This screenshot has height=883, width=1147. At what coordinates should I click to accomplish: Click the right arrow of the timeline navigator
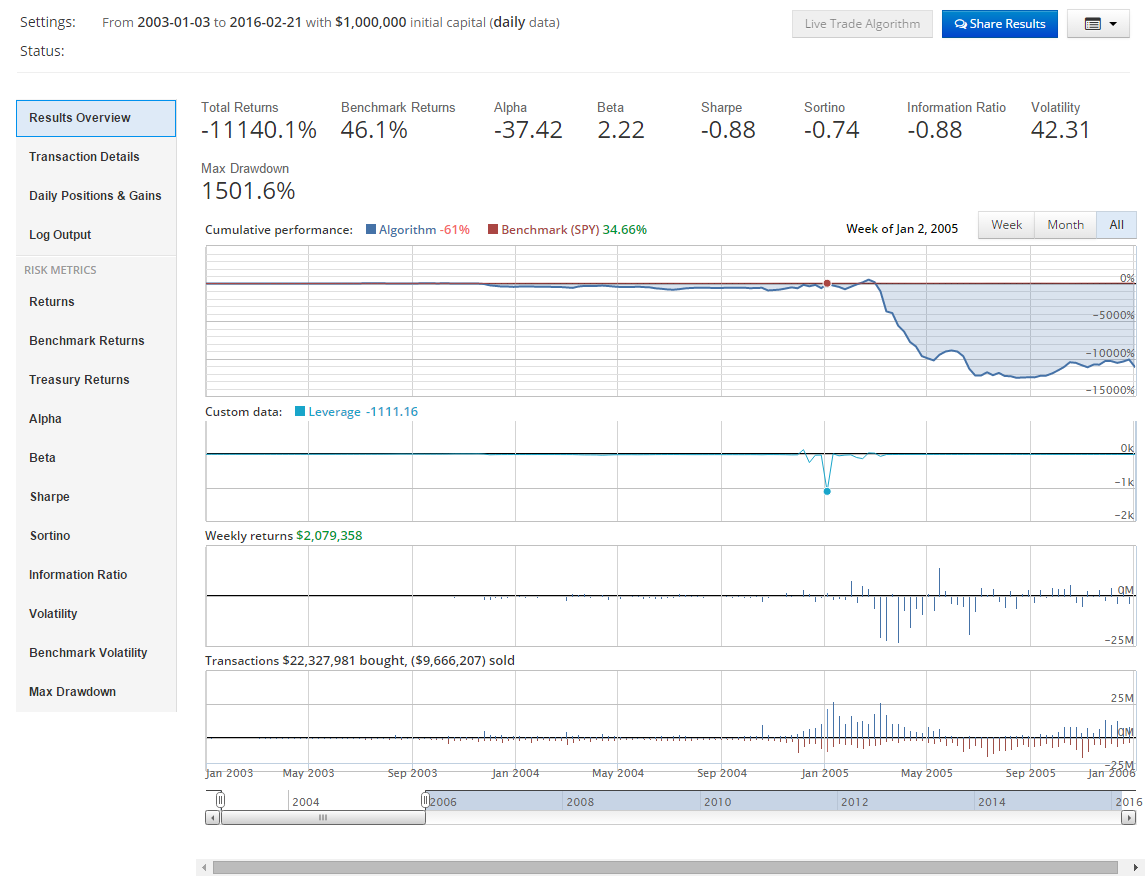point(1128,817)
